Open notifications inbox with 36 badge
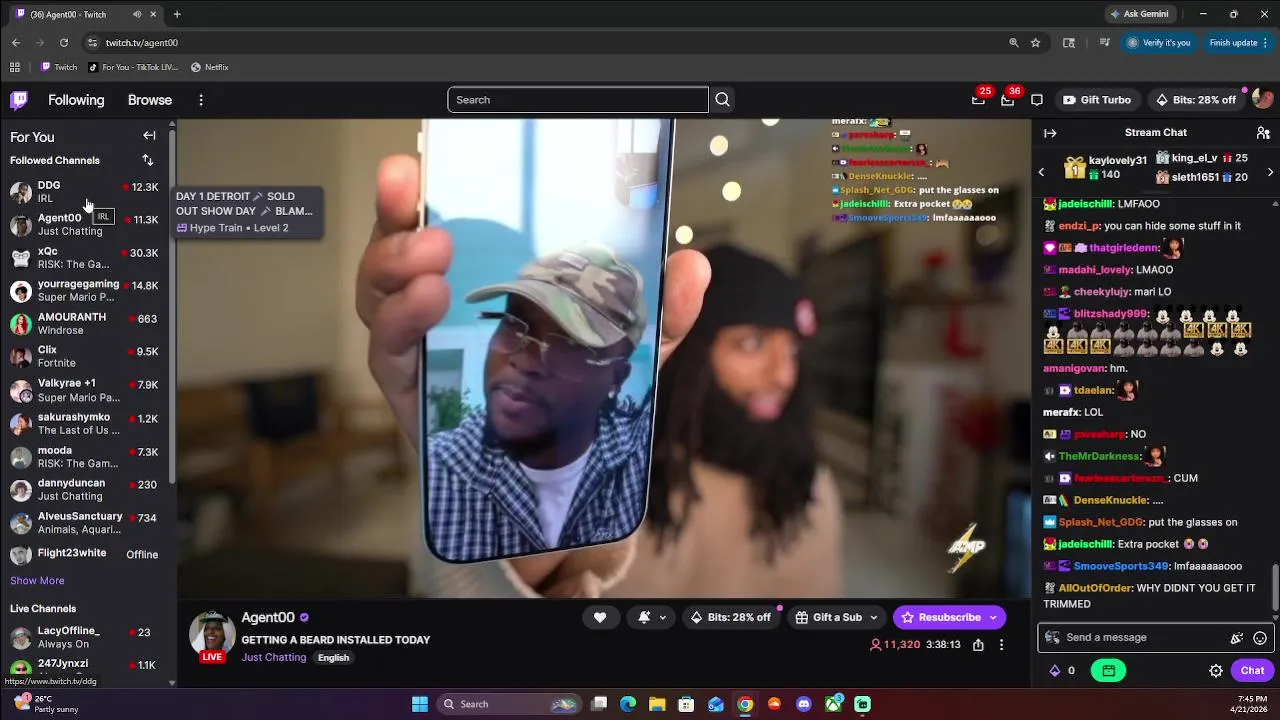 pyautogui.click(x=1007, y=100)
